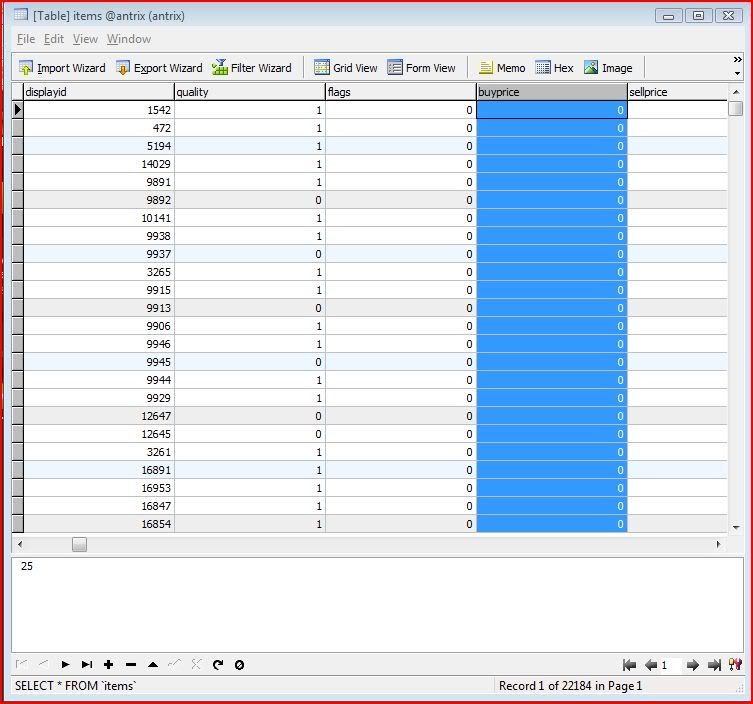Screen dimensions: 753x704
Task: Open the limit records settings icon
Action: point(735,664)
